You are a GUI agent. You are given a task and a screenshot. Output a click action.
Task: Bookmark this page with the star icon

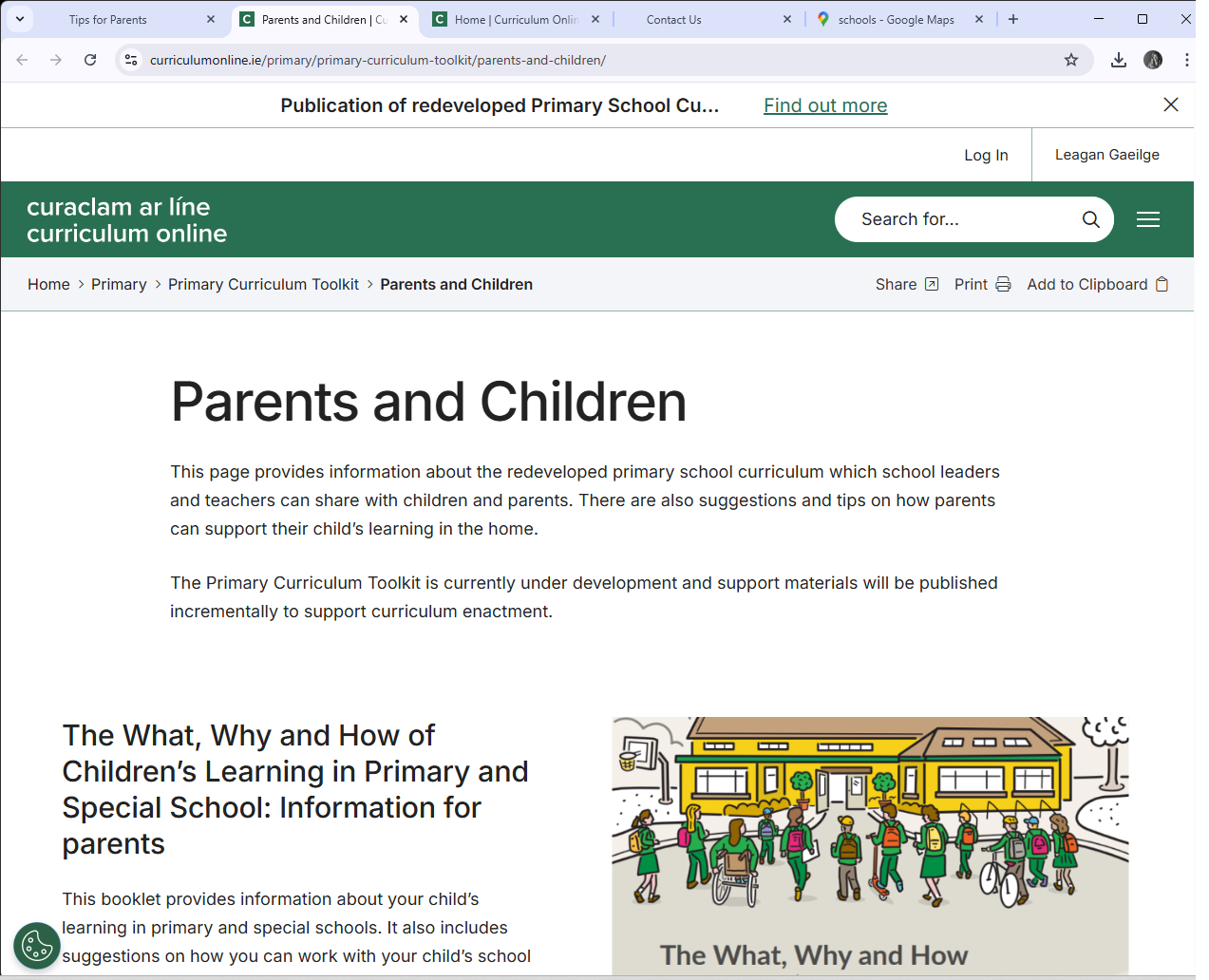tap(1071, 59)
